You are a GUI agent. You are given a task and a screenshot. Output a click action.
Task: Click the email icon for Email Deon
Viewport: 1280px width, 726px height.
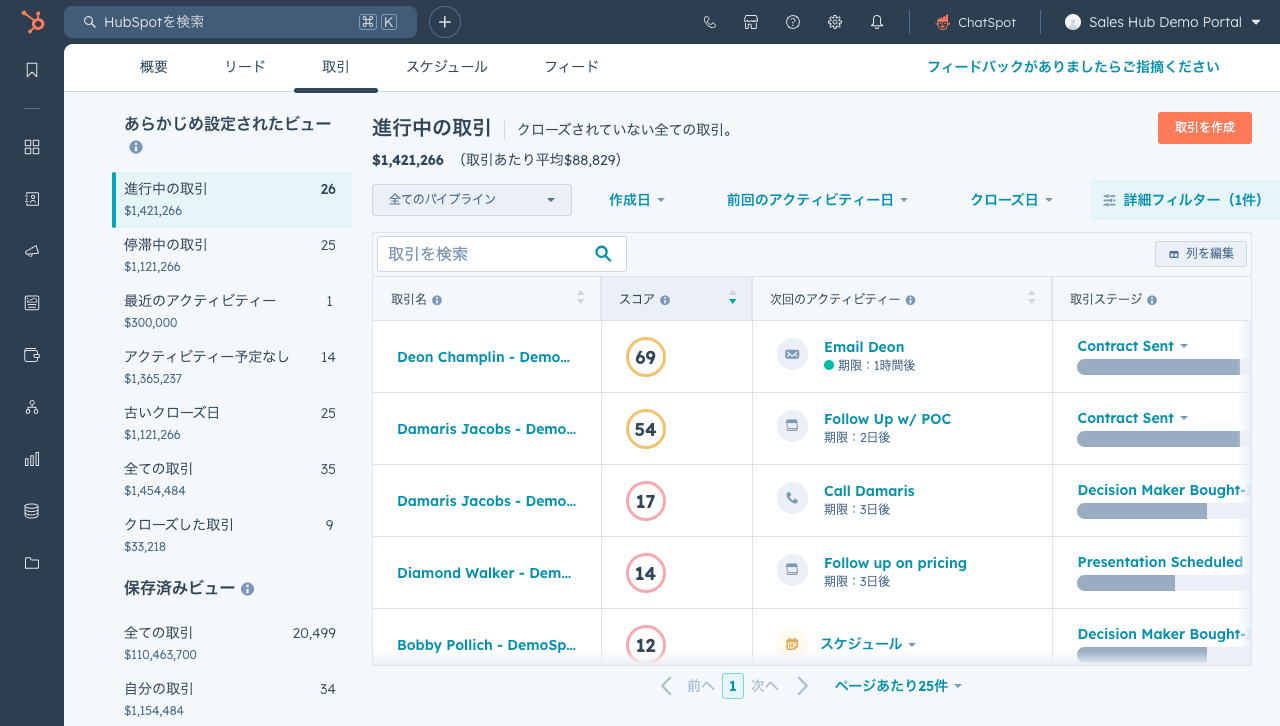(x=792, y=354)
